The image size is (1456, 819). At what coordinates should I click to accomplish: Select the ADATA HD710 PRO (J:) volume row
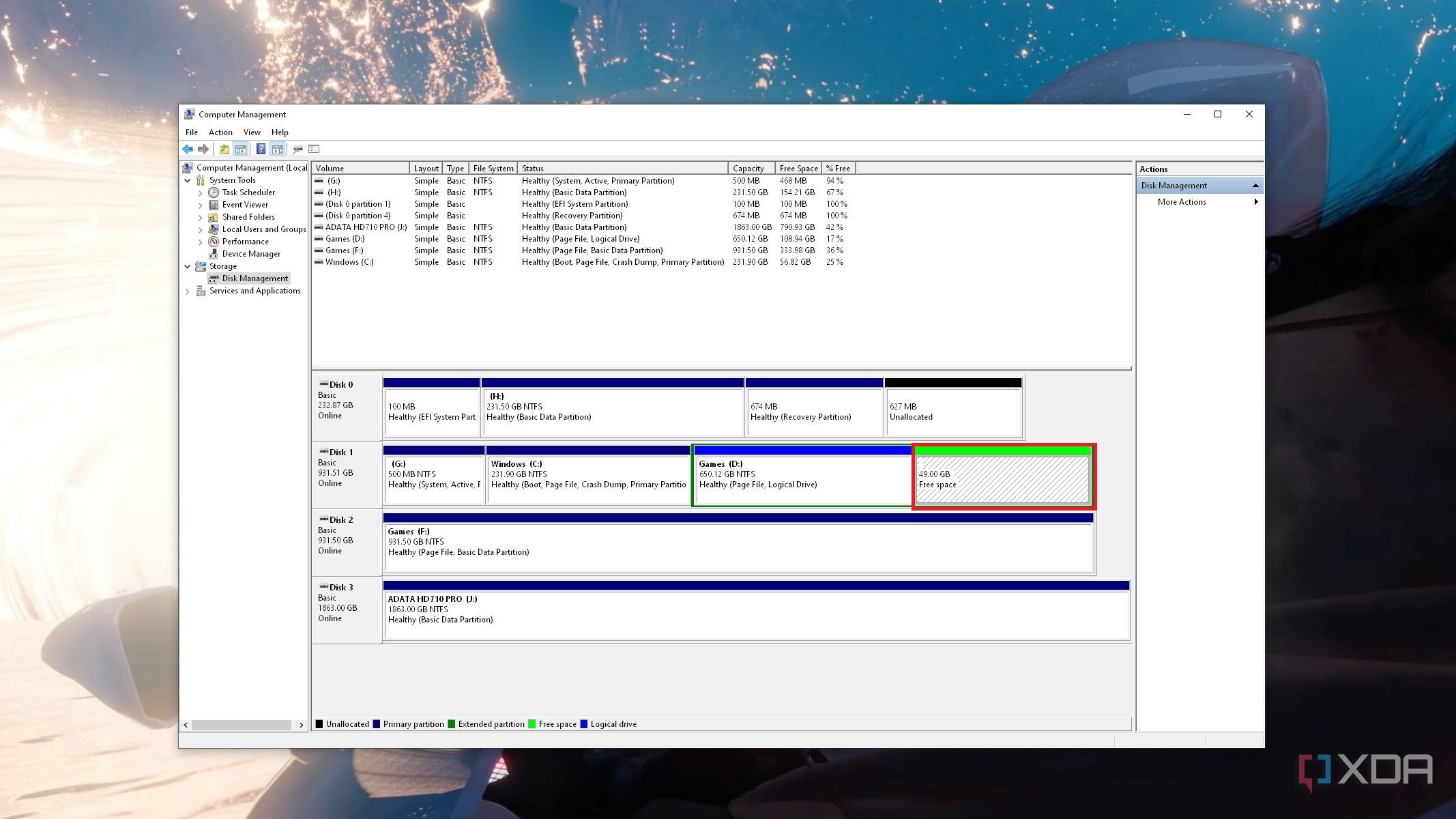(580, 227)
